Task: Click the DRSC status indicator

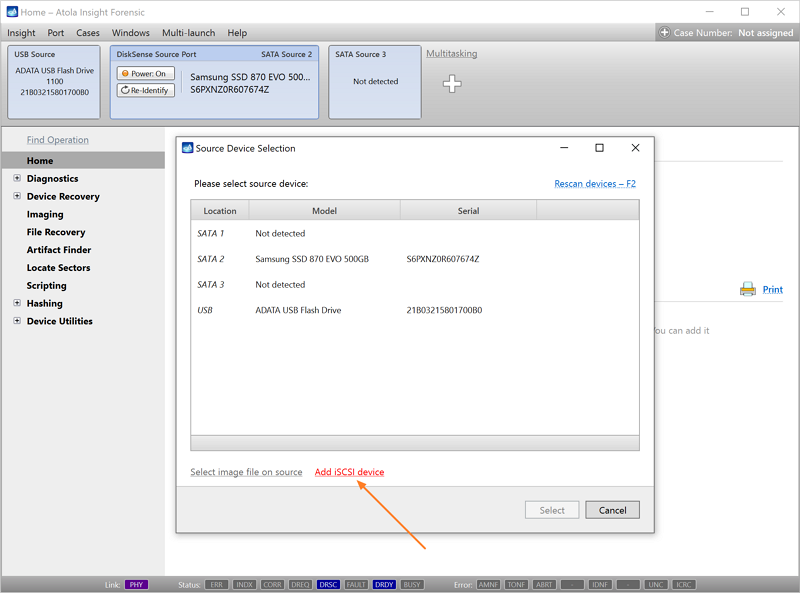Action: (x=328, y=584)
